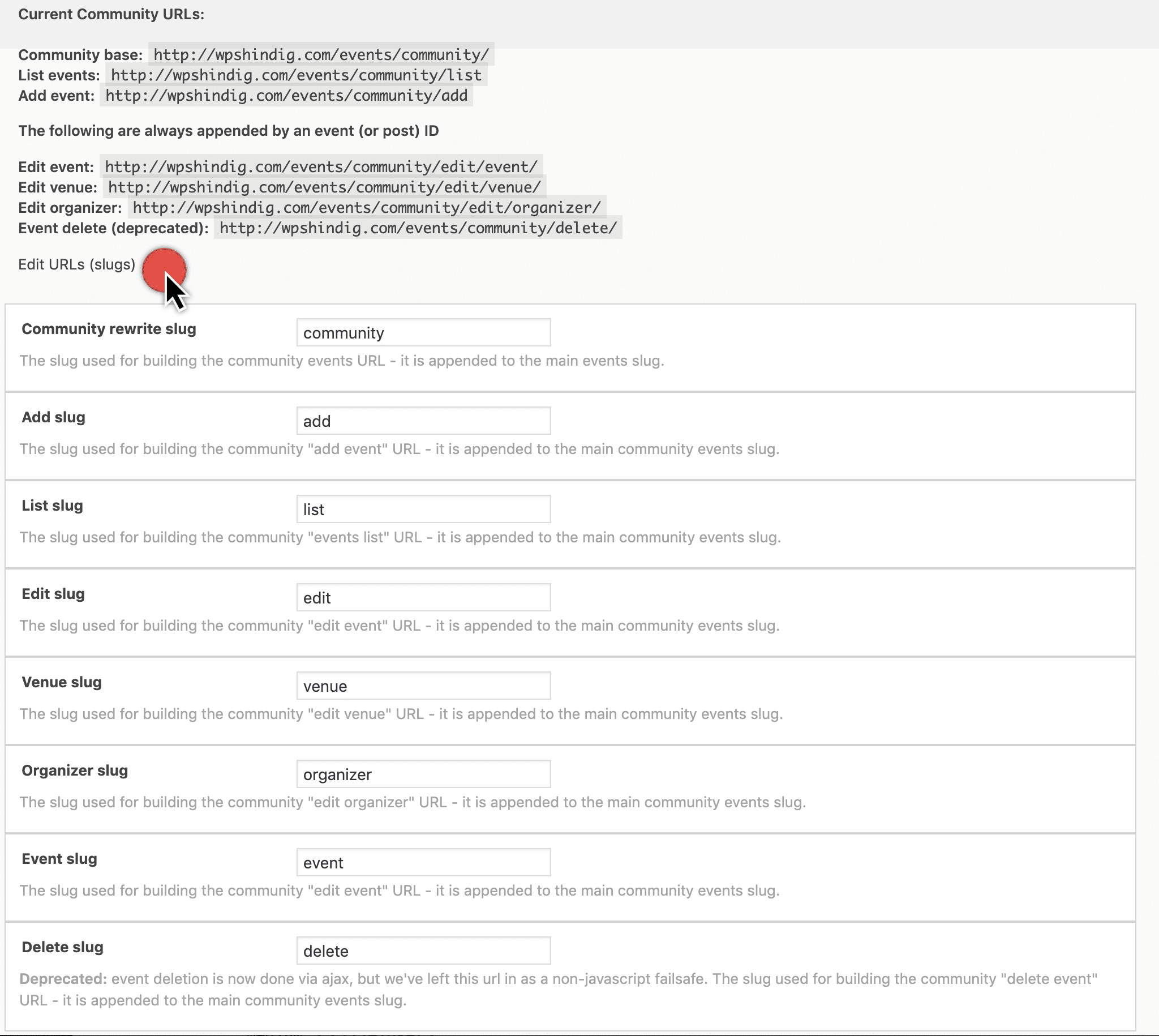Viewport: 1159px width, 1036px height.
Task: Click the Organizer slug input field
Action: click(423, 774)
